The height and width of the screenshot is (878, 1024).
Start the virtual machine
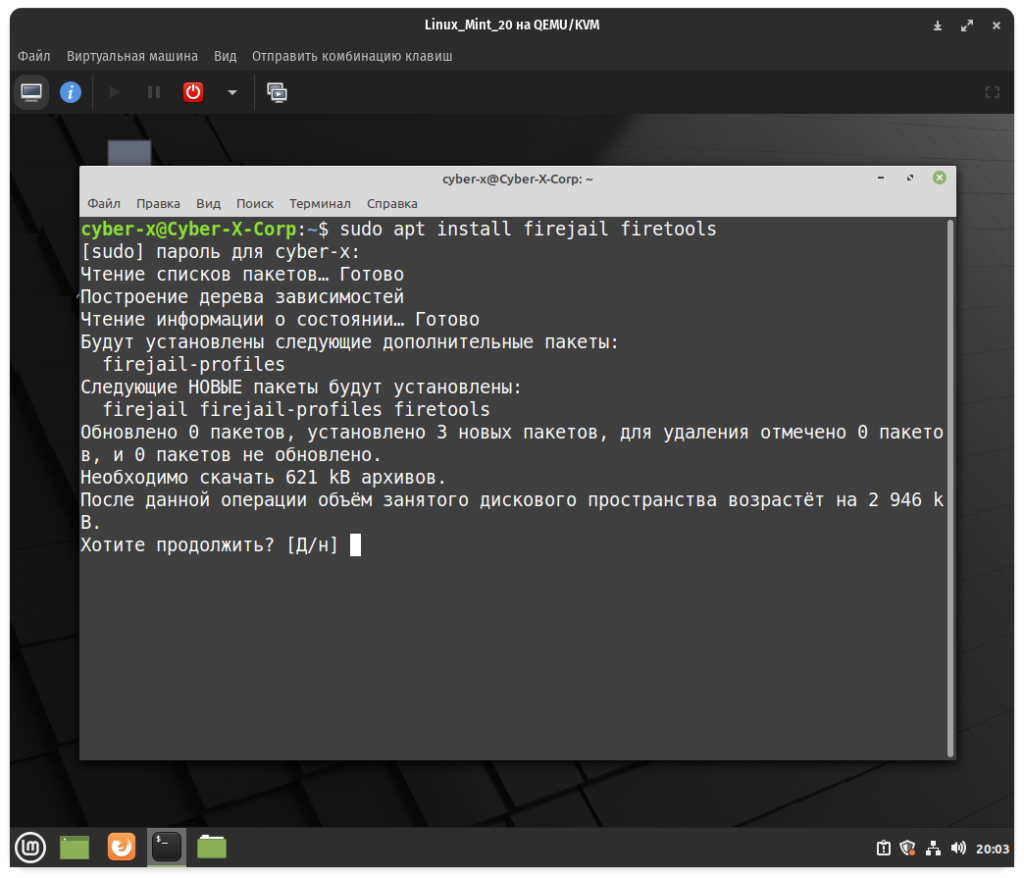point(114,92)
